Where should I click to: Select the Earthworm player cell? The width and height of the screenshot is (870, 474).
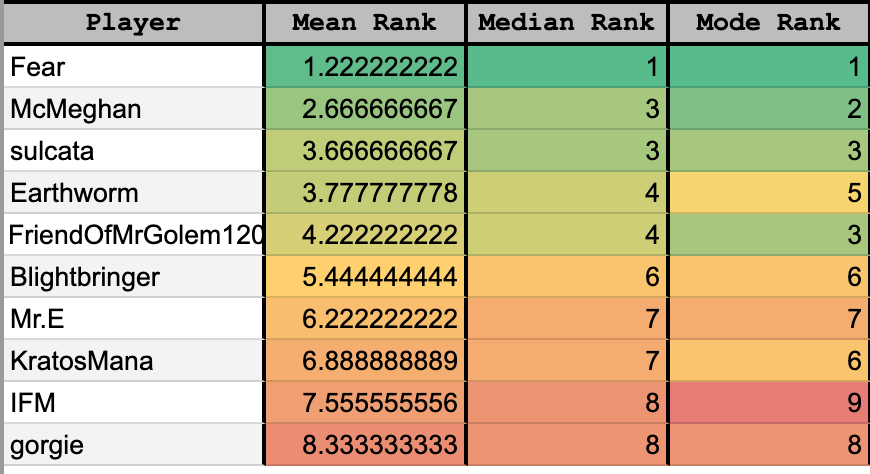point(133,193)
